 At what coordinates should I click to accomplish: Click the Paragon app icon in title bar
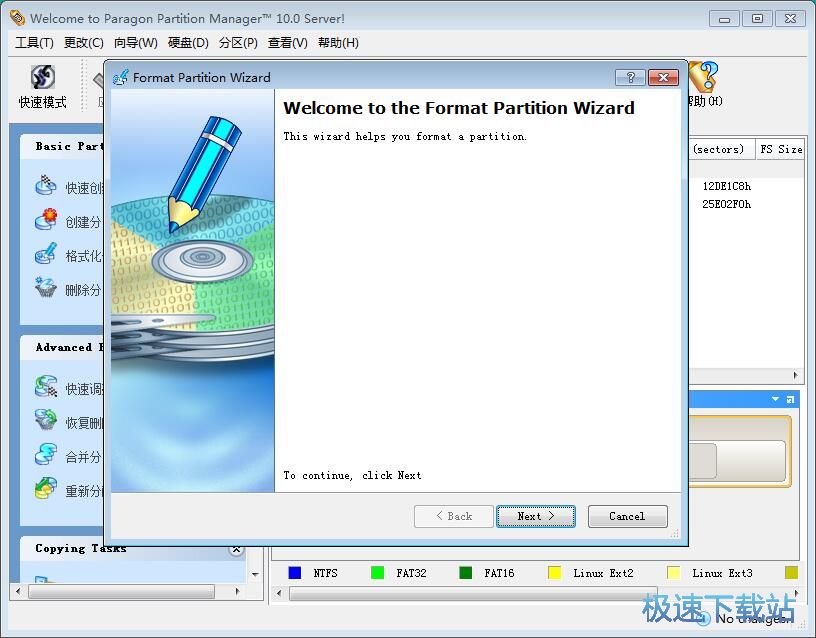(17, 18)
